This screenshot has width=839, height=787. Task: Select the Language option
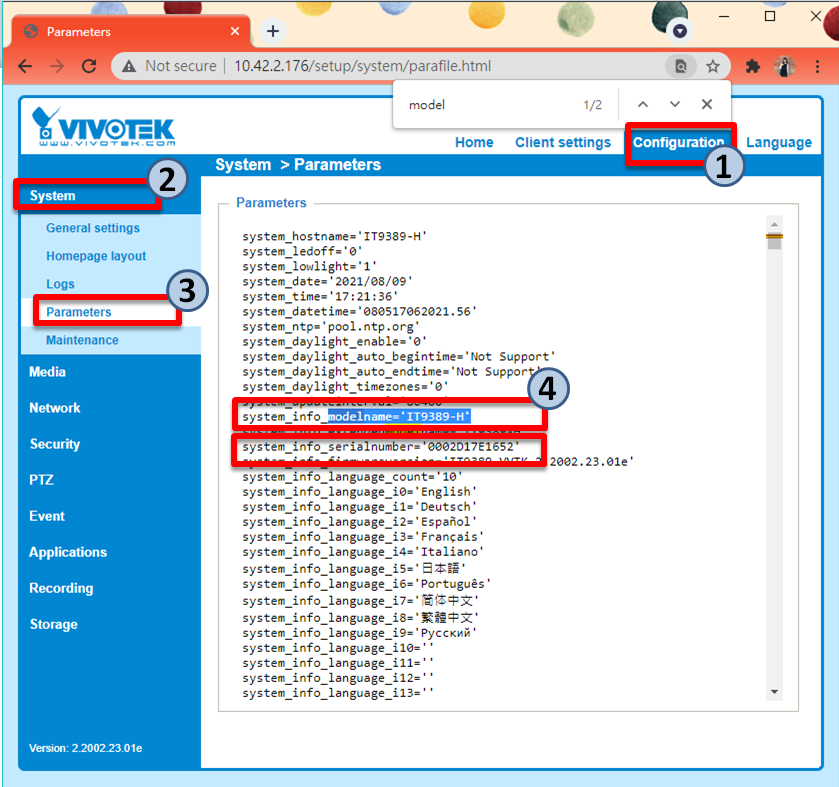(779, 143)
